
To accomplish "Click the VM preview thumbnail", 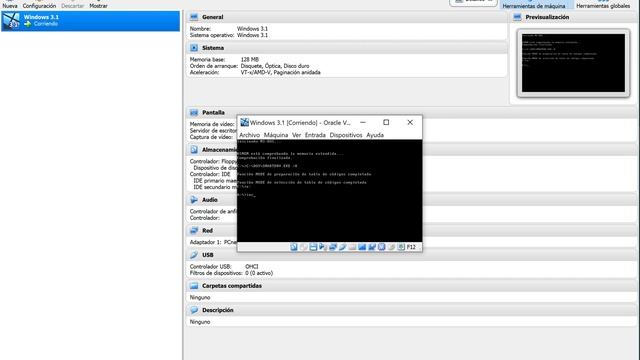I will pos(573,63).
